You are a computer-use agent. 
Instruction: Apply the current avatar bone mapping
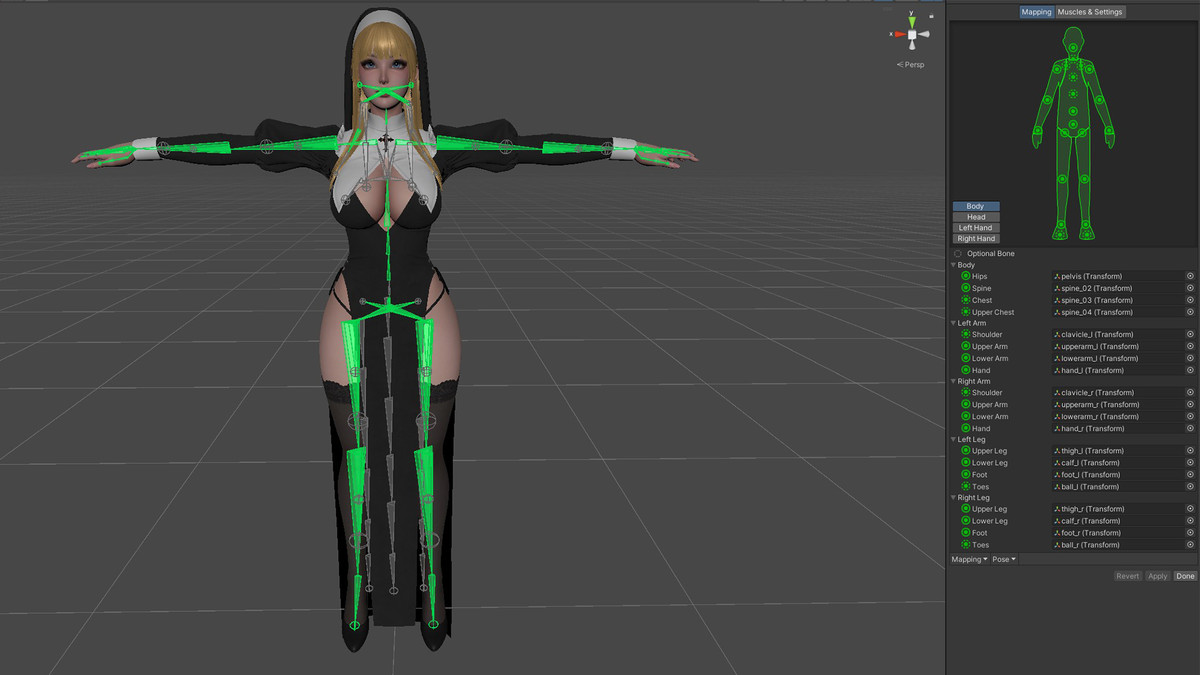[x=1157, y=576]
